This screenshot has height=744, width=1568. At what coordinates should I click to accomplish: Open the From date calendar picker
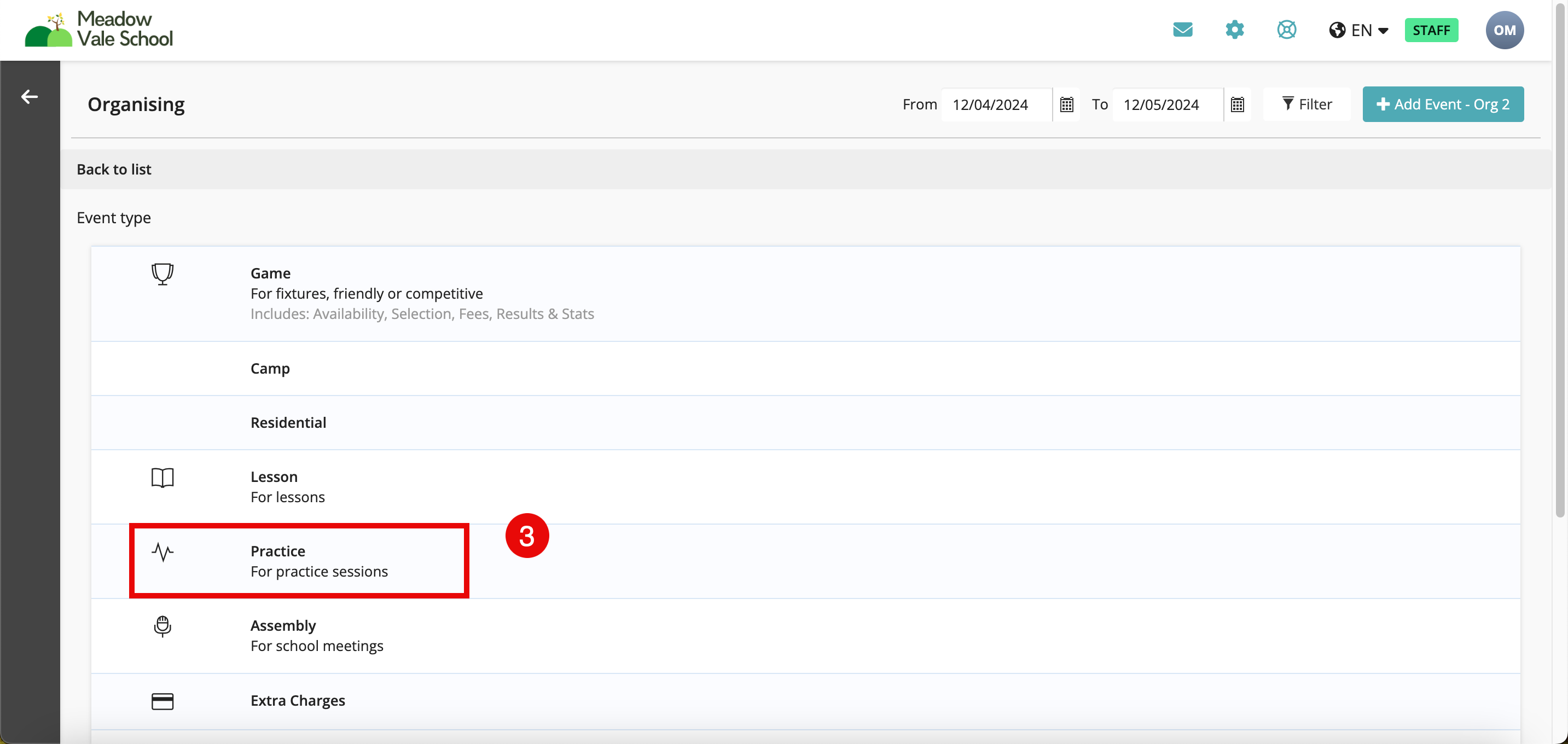pyautogui.click(x=1066, y=104)
